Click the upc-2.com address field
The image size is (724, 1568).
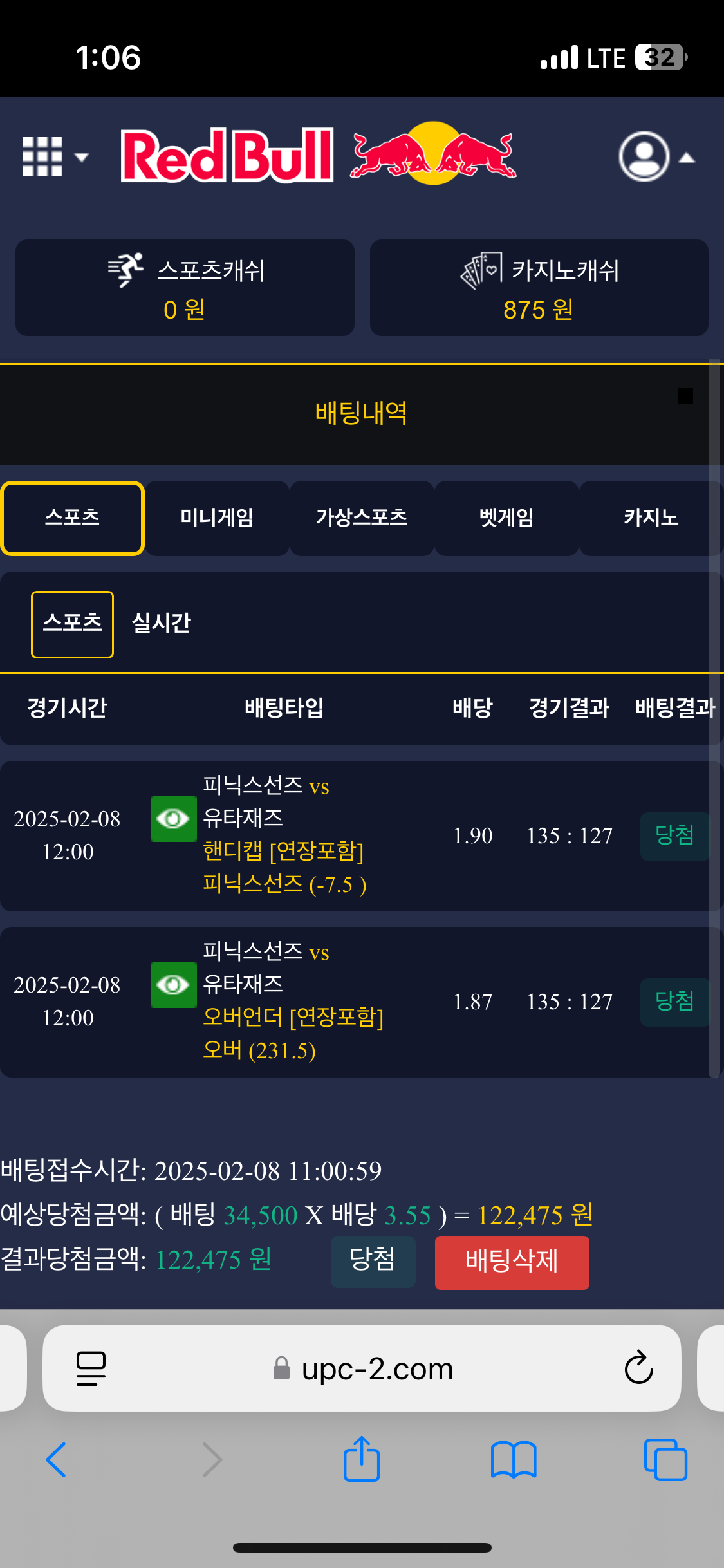(x=377, y=1368)
